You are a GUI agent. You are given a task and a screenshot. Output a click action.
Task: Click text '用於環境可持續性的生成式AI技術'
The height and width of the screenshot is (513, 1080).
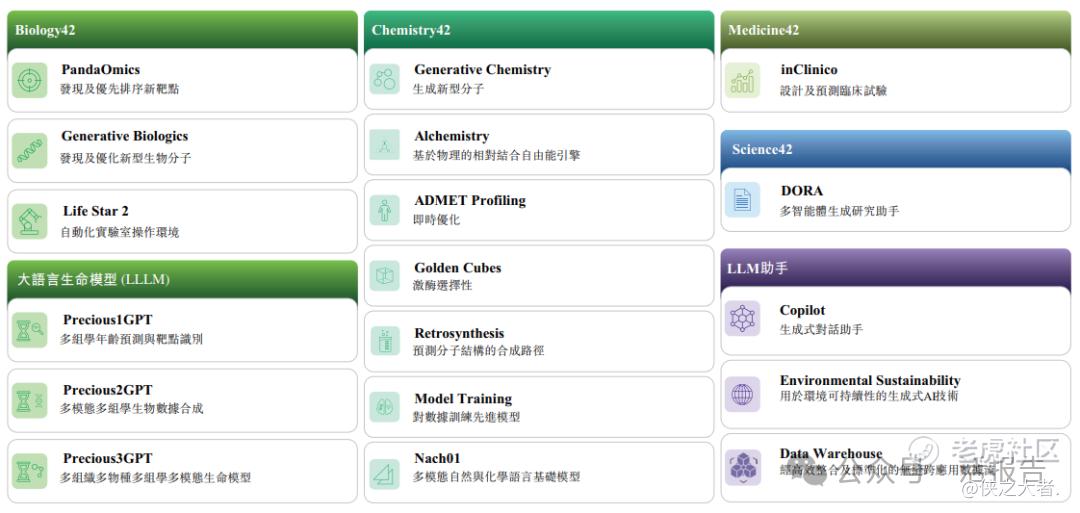click(869, 396)
